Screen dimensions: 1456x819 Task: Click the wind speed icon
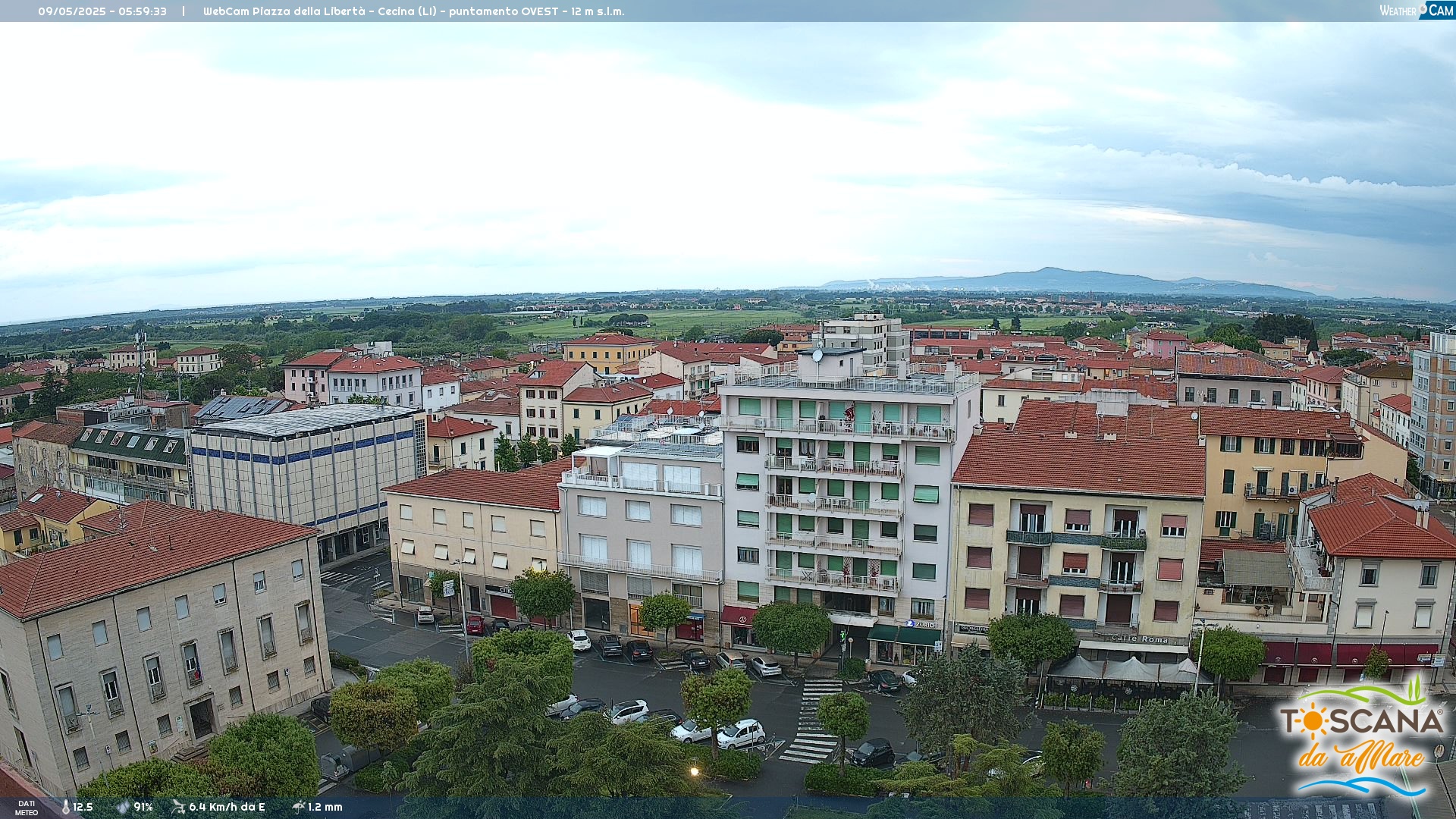178,807
